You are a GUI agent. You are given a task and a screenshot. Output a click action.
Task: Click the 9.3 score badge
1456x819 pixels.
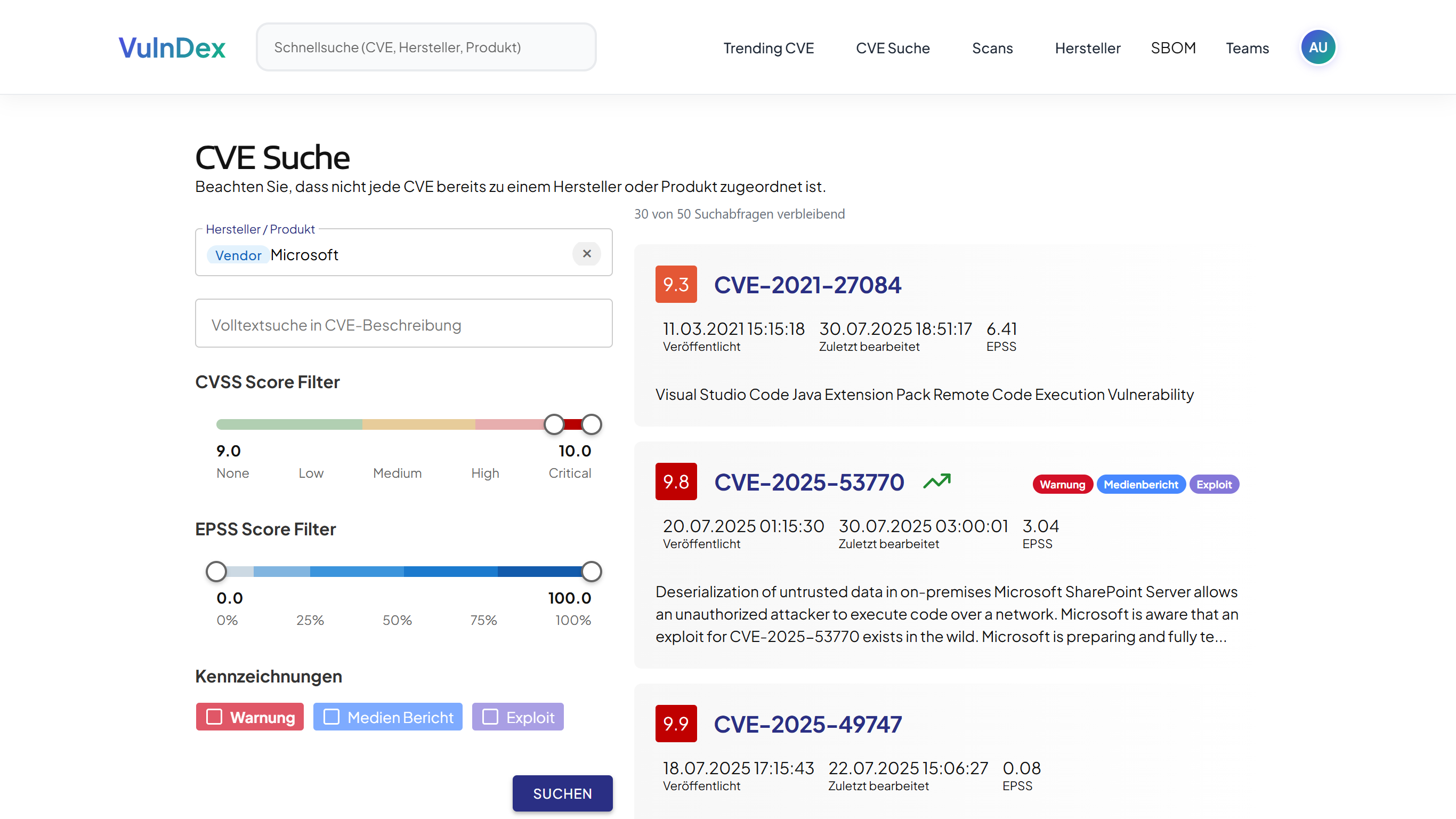(x=675, y=284)
